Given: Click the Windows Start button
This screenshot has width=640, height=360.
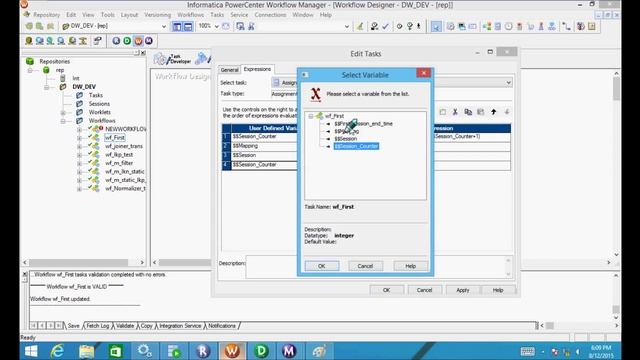Looking at the screenshot, I should (x=31, y=351).
